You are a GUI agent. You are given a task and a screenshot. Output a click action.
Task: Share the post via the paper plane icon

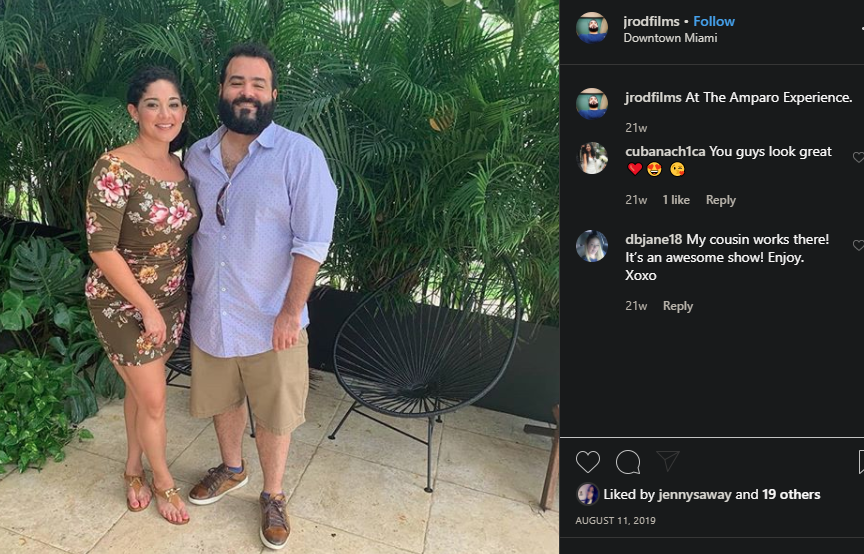click(668, 461)
